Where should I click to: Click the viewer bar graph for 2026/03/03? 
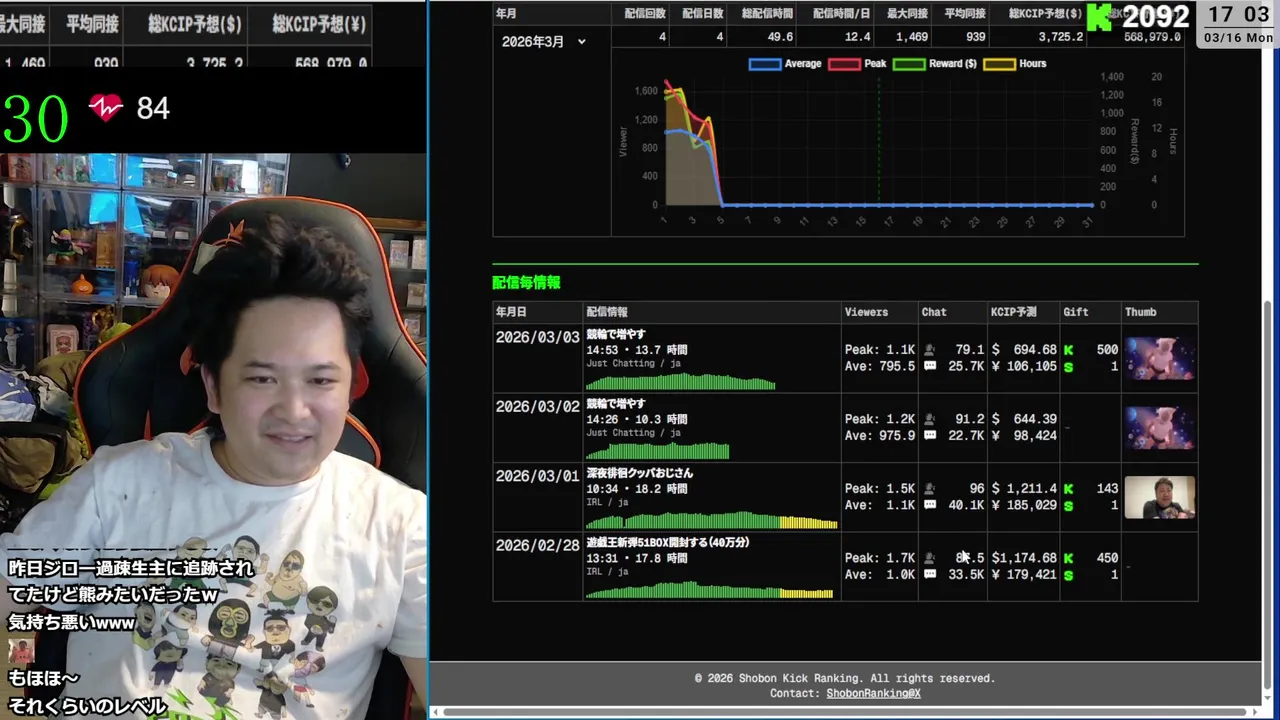[x=680, y=381]
